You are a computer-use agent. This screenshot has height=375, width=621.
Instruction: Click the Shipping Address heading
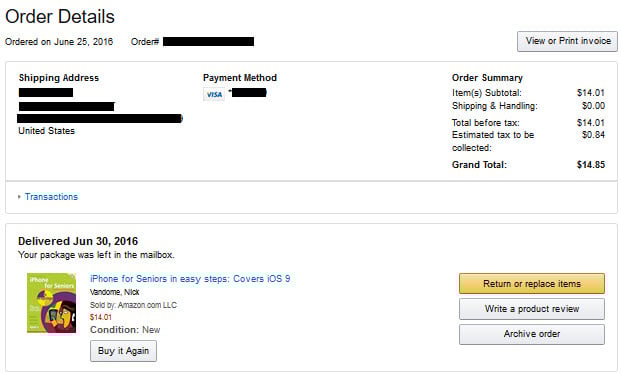click(x=59, y=78)
